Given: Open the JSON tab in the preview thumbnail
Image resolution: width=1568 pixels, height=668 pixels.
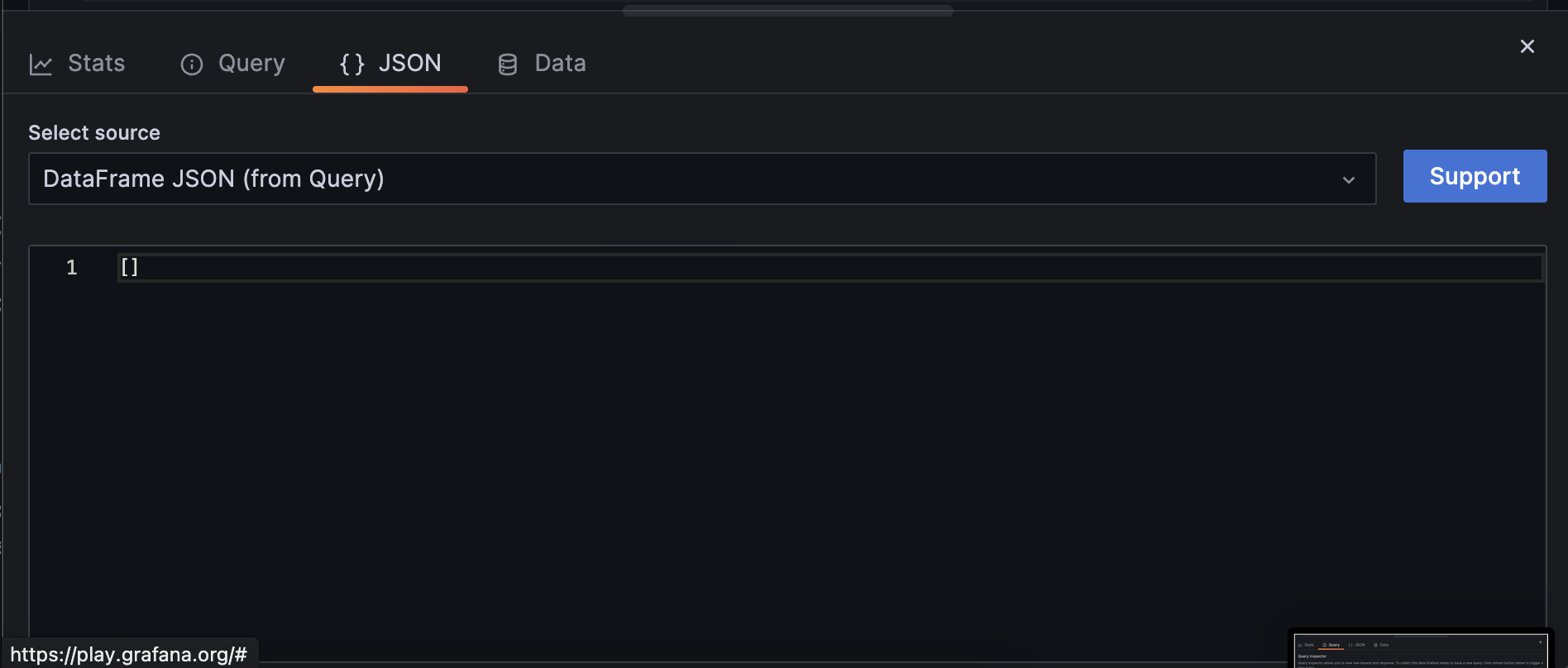Looking at the screenshot, I should click(x=1359, y=645).
